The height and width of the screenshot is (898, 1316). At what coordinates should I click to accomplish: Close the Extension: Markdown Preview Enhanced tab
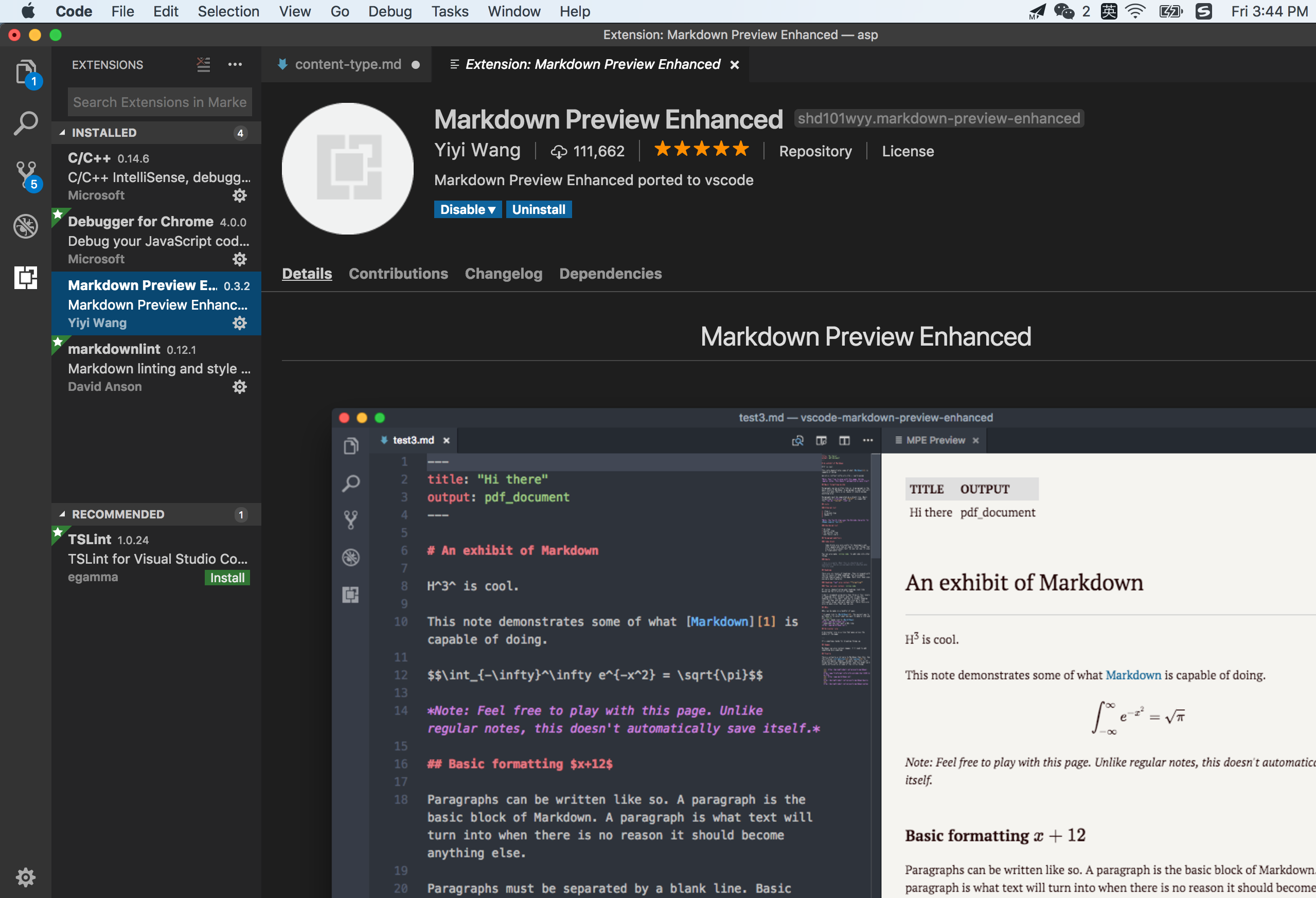(x=735, y=65)
